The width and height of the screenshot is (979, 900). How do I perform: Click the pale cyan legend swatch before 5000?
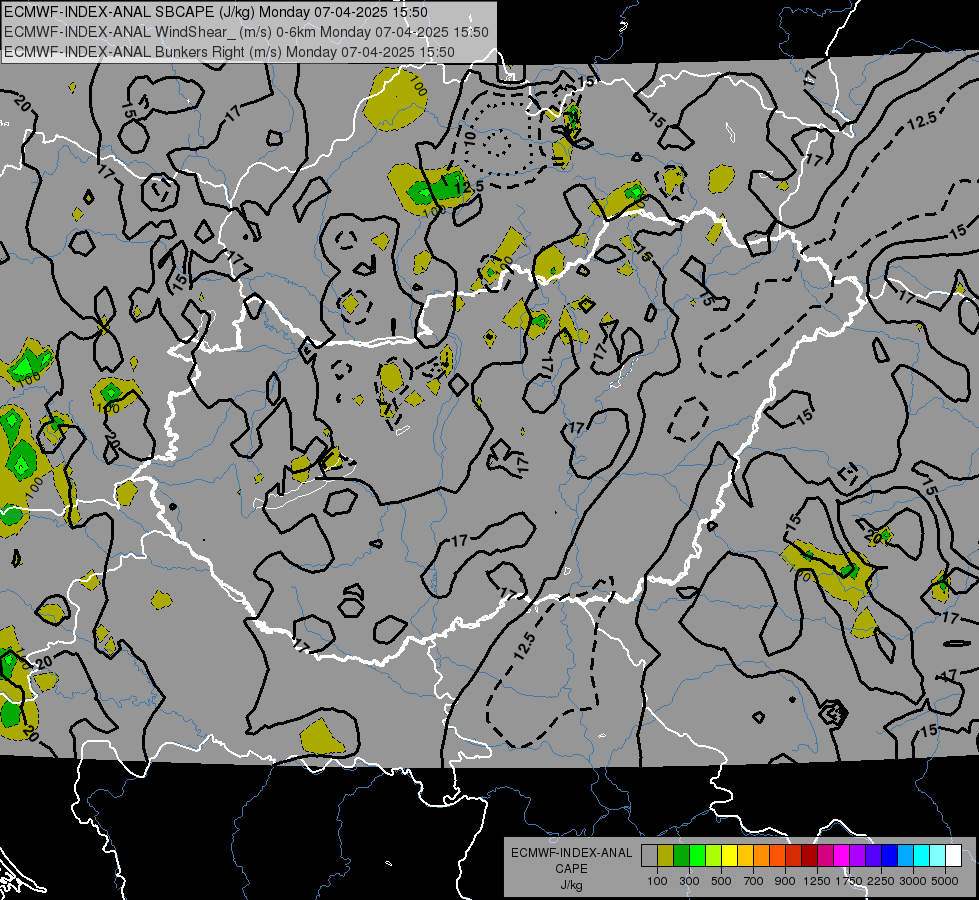tap(937, 856)
